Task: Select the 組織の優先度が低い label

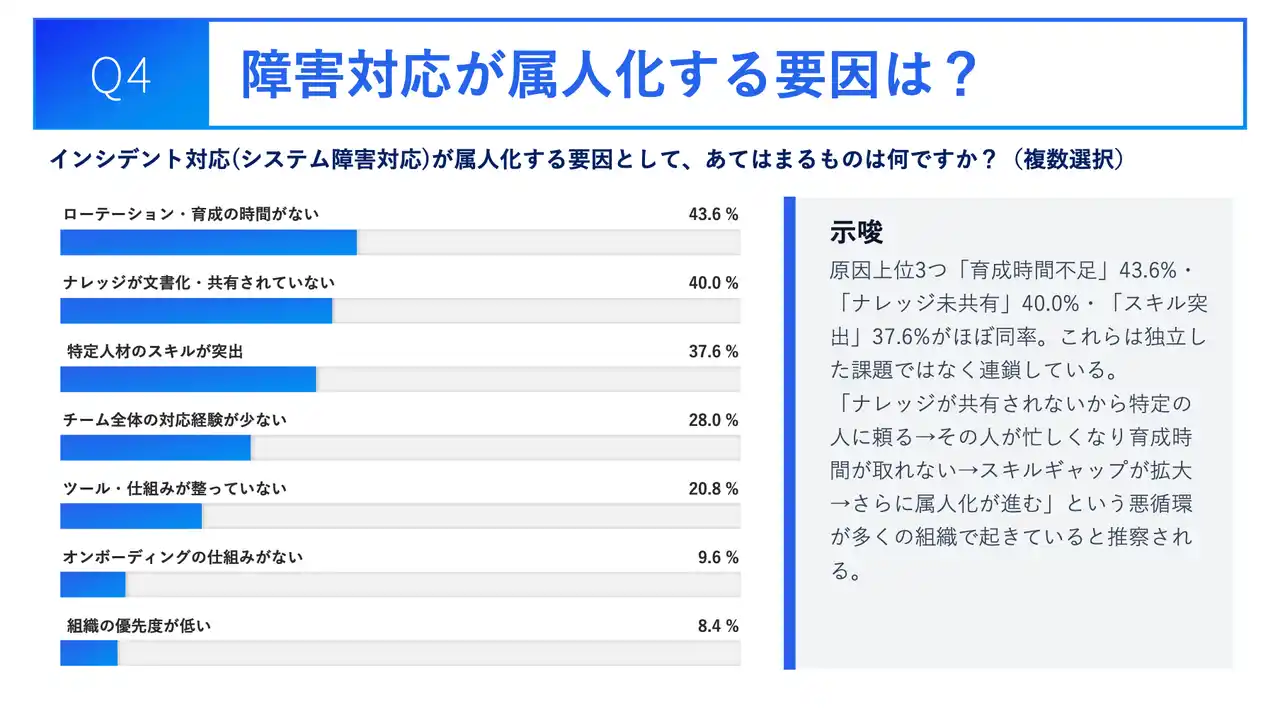Action: click(139, 626)
